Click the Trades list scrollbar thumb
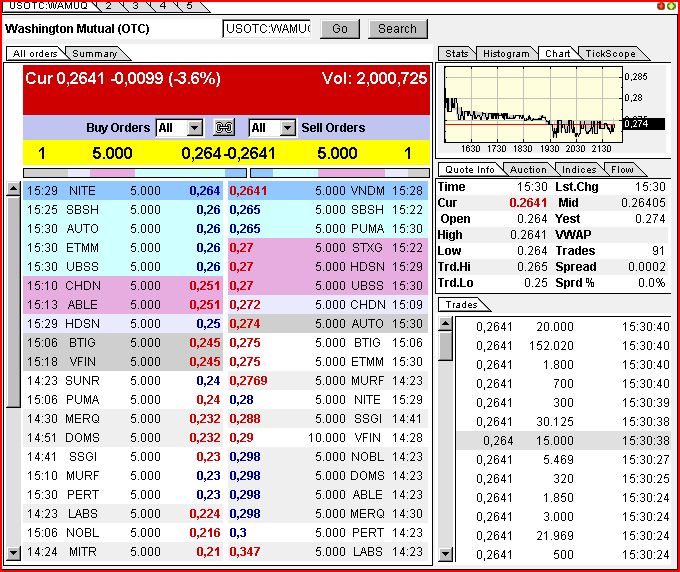The height and width of the screenshot is (572, 680). click(445, 346)
